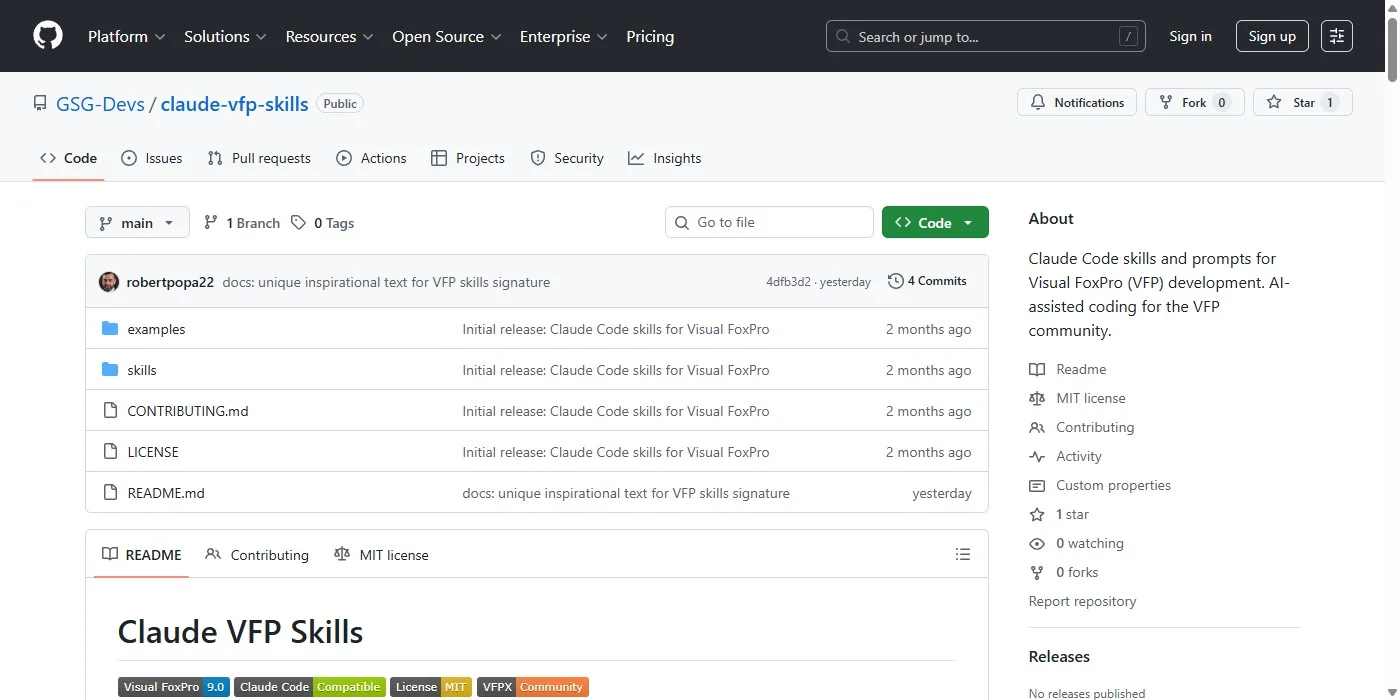Click the Sign up button
The width and height of the screenshot is (1400, 700).
point(1271,35)
